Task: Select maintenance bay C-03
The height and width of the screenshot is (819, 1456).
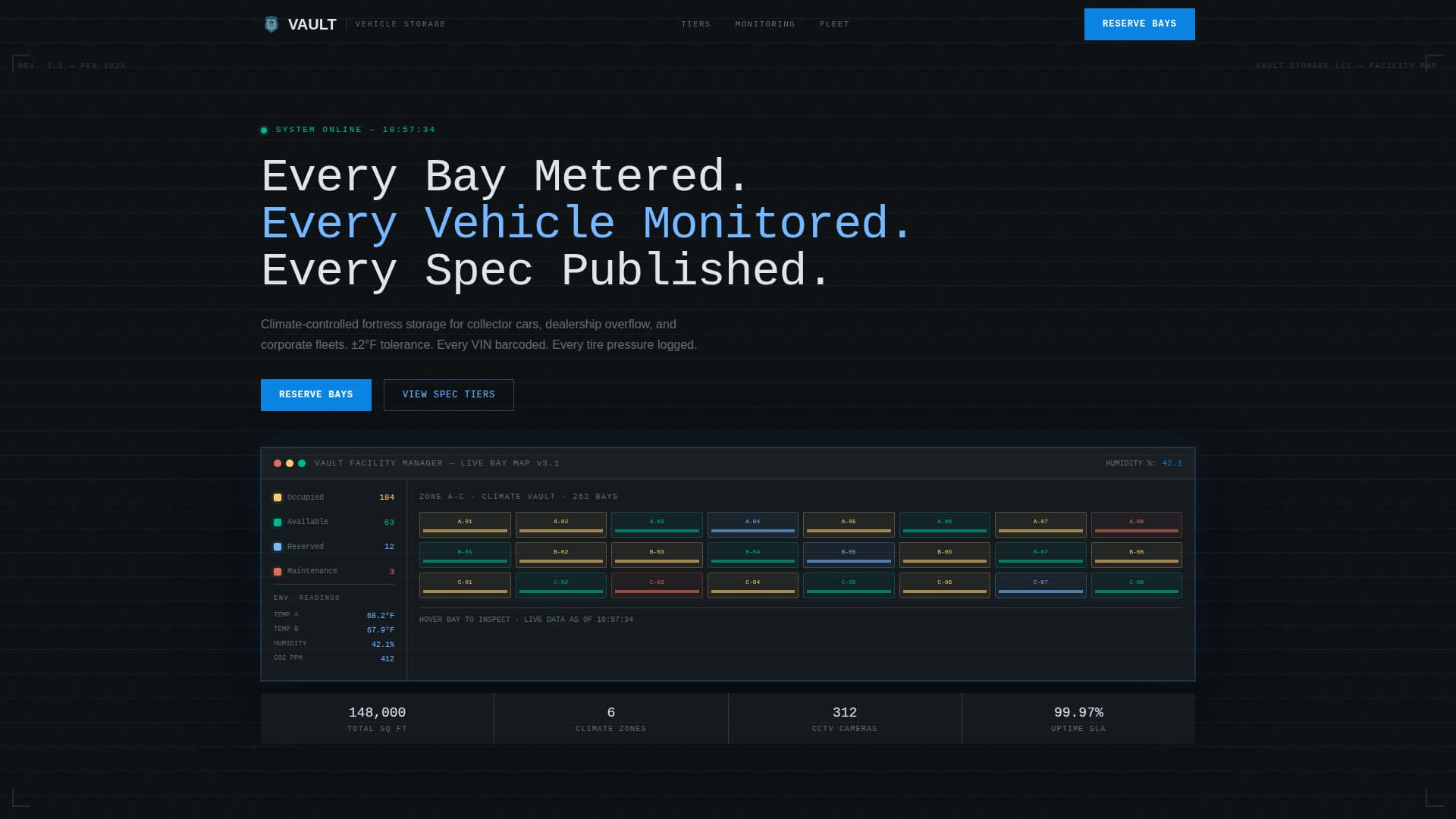Action: 657,585
